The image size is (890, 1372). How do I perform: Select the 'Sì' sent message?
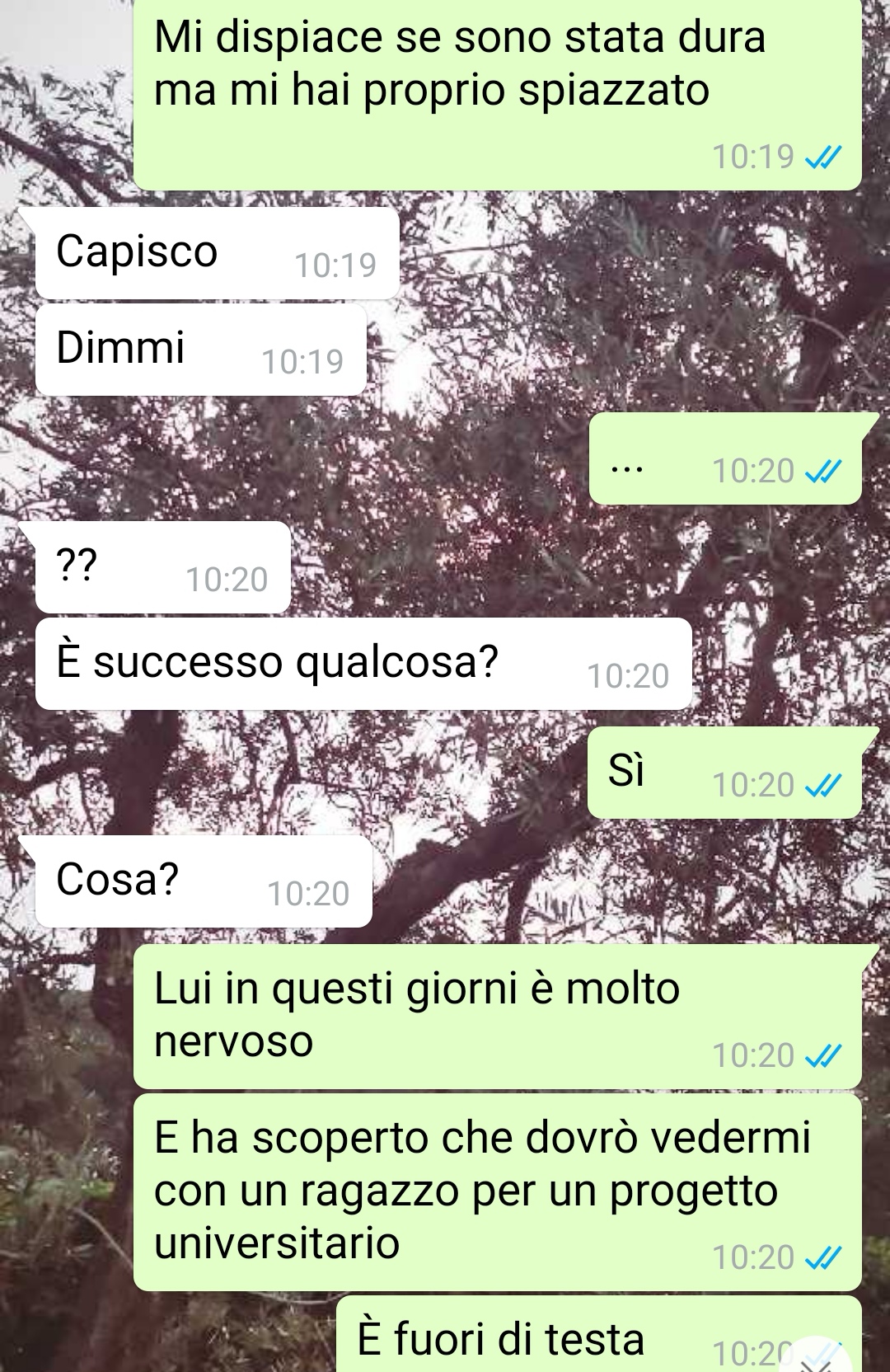click(724, 773)
